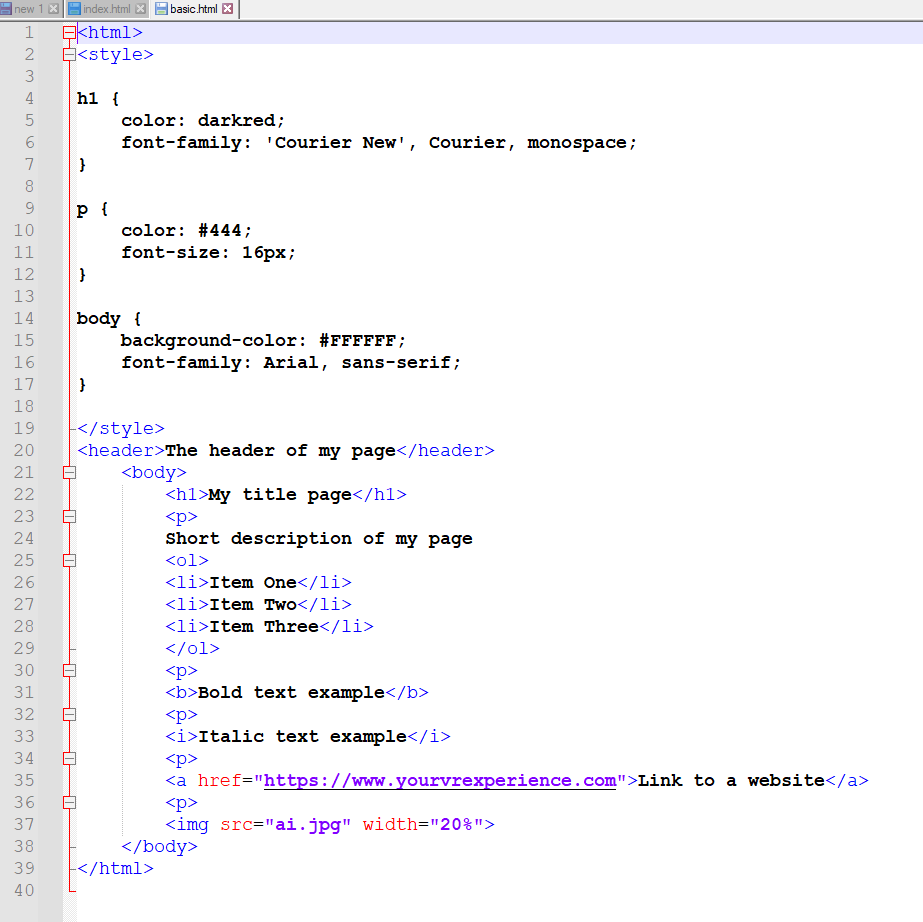Collapse the fold marker on line 36
Screen dimensions: 923x922
[69, 803]
